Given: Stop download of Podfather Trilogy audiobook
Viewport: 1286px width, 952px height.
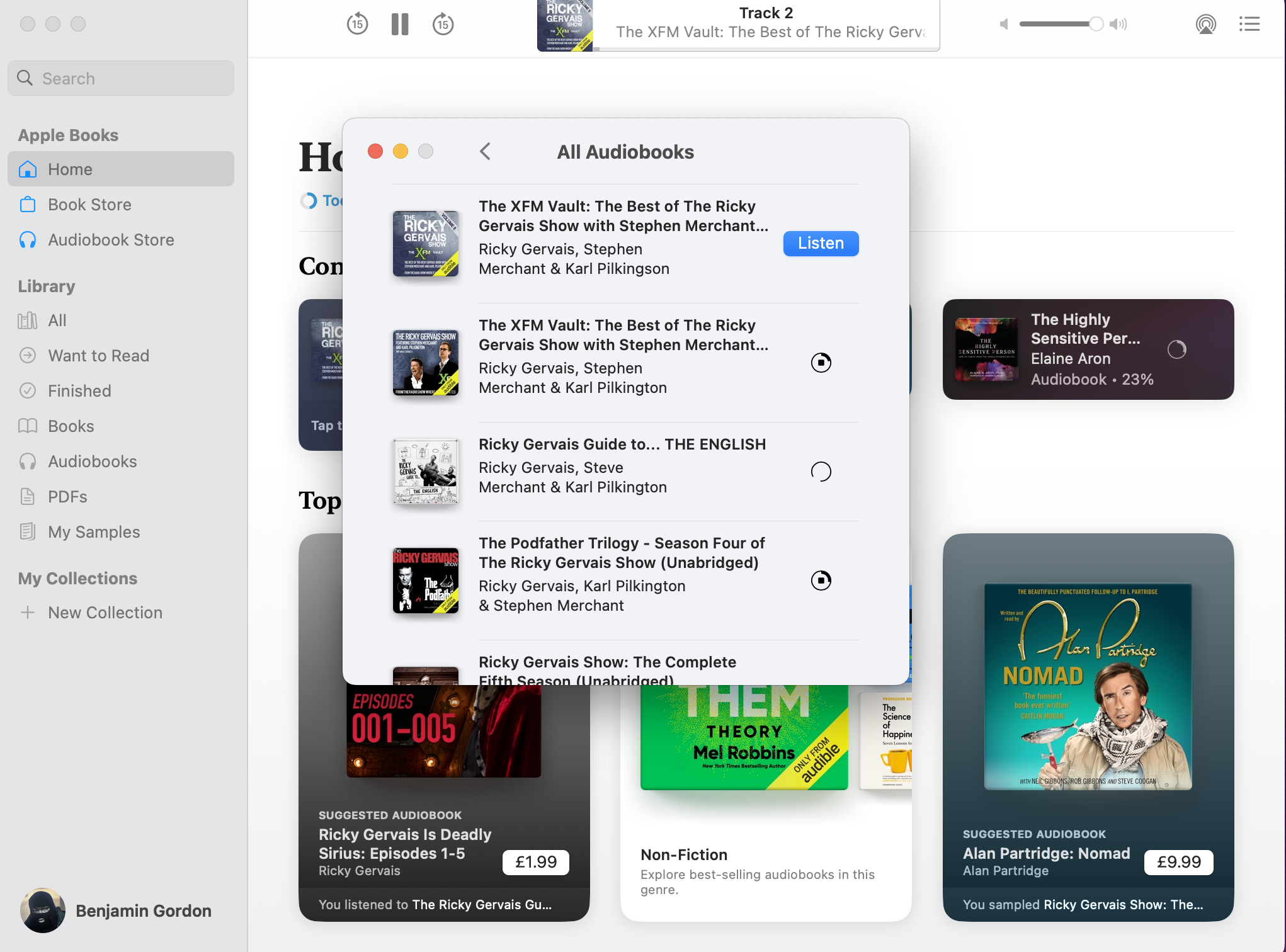Looking at the screenshot, I should (x=821, y=581).
